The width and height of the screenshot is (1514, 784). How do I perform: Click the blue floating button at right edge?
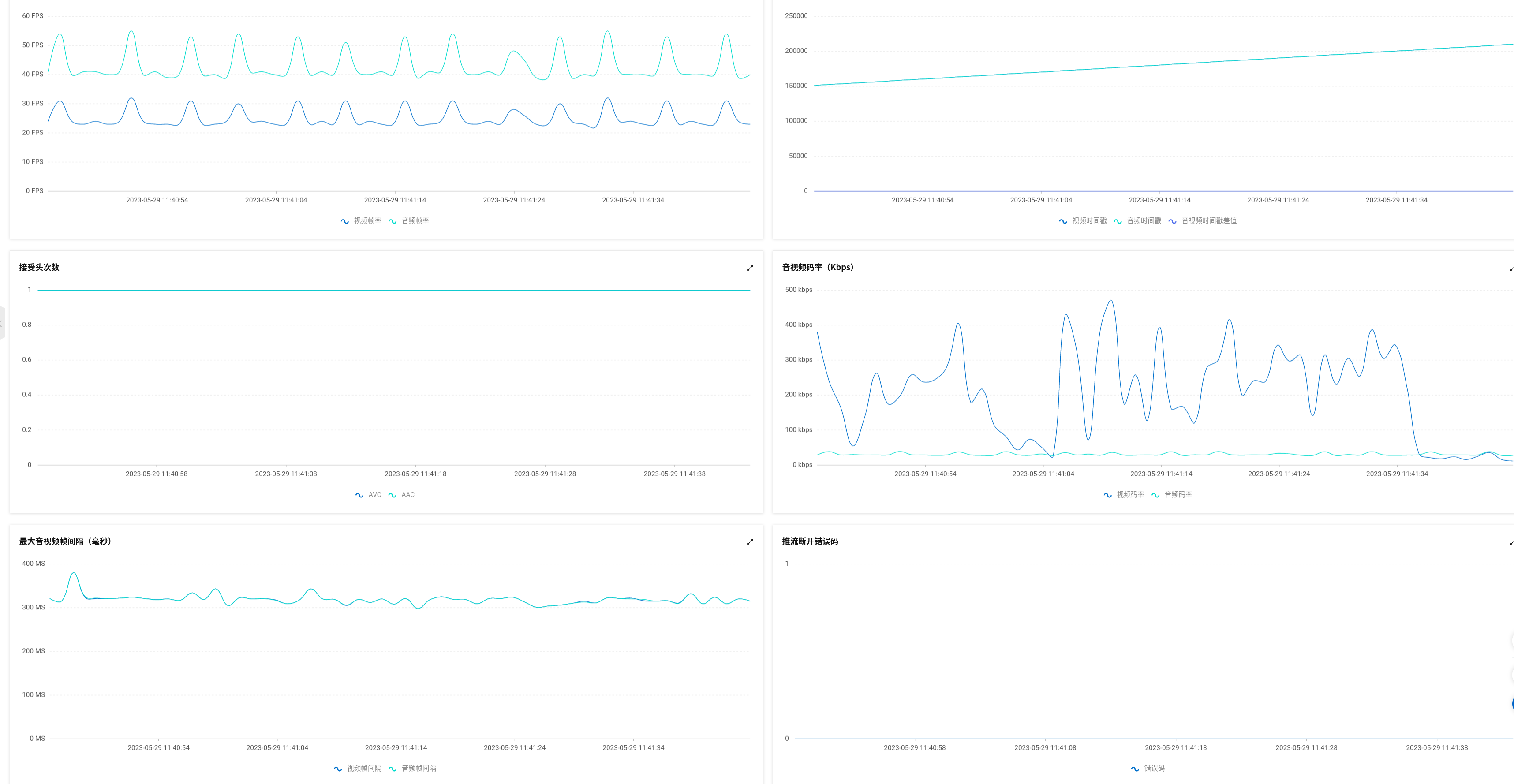(x=1512, y=703)
